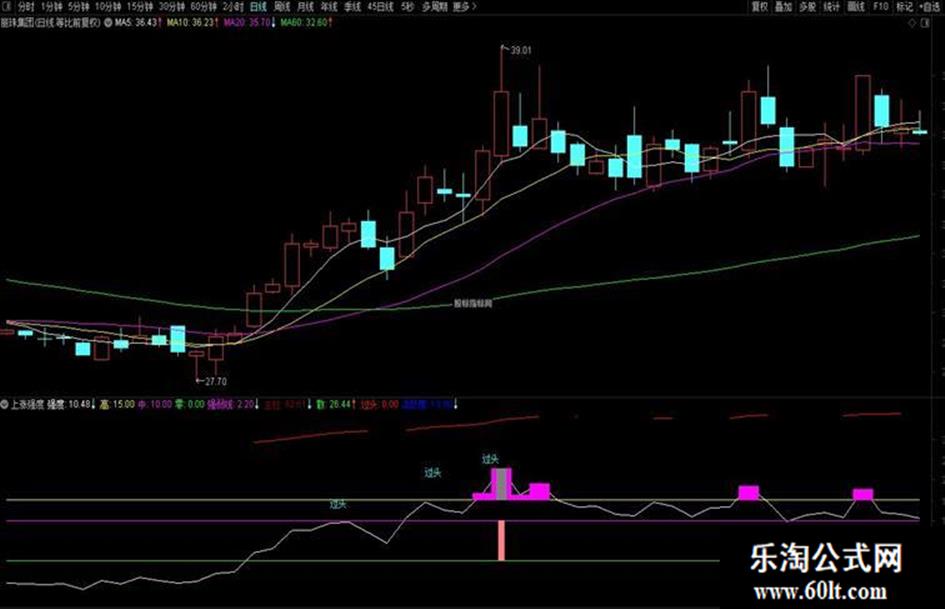Click the 复权 button in top toolbar
The height and width of the screenshot is (609, 945).
[759, 7]
